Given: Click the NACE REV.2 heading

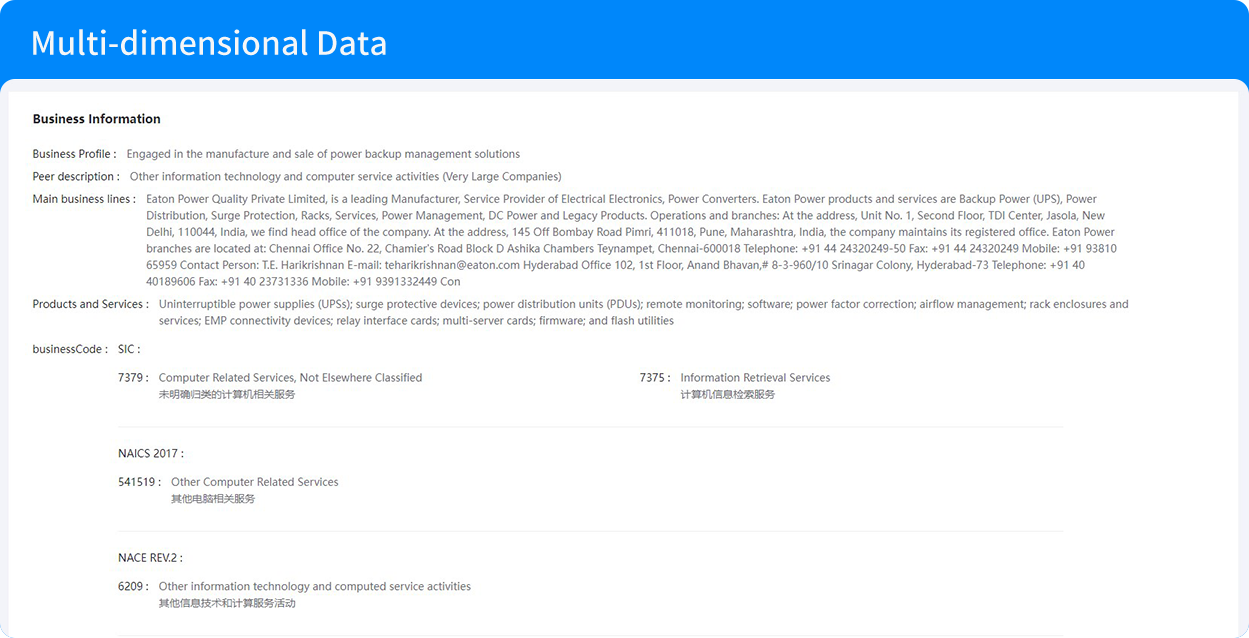Looking at the screenshot, I should click(150, 558).
